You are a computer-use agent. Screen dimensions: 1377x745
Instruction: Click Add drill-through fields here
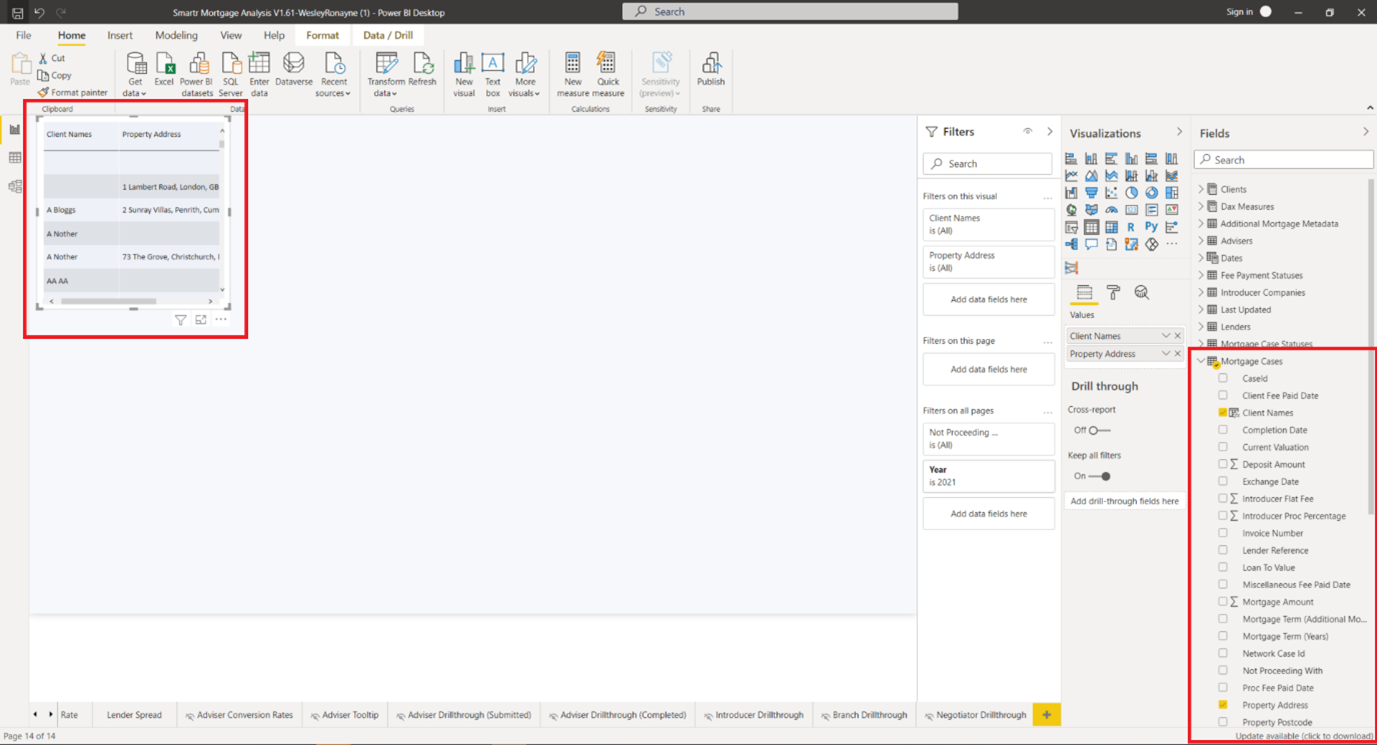click(x=1124, y=501)
